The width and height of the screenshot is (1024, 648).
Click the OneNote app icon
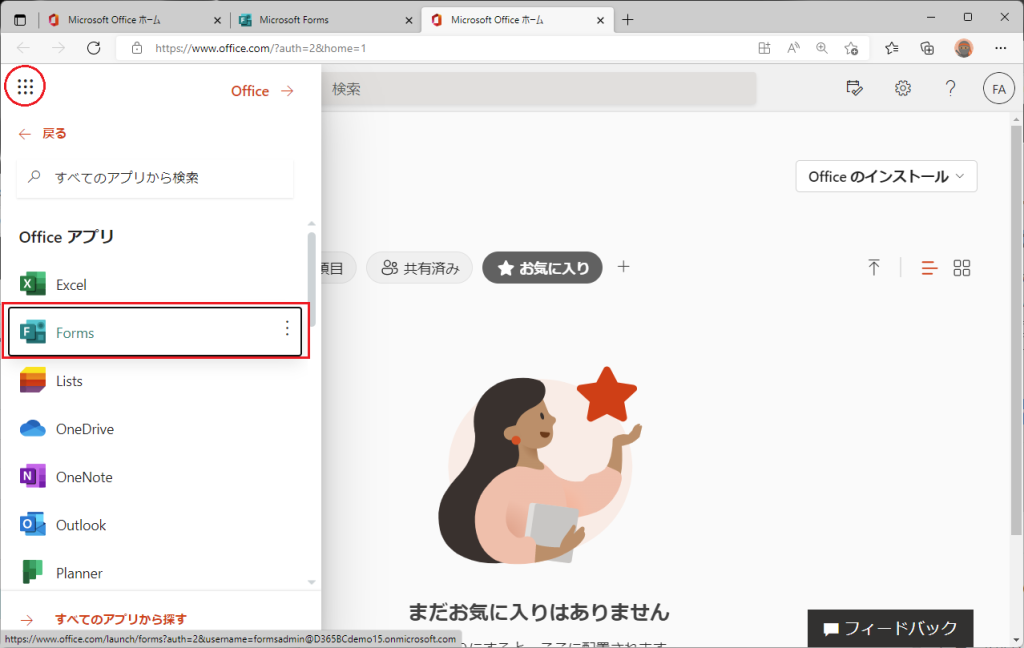click(33, 477)
